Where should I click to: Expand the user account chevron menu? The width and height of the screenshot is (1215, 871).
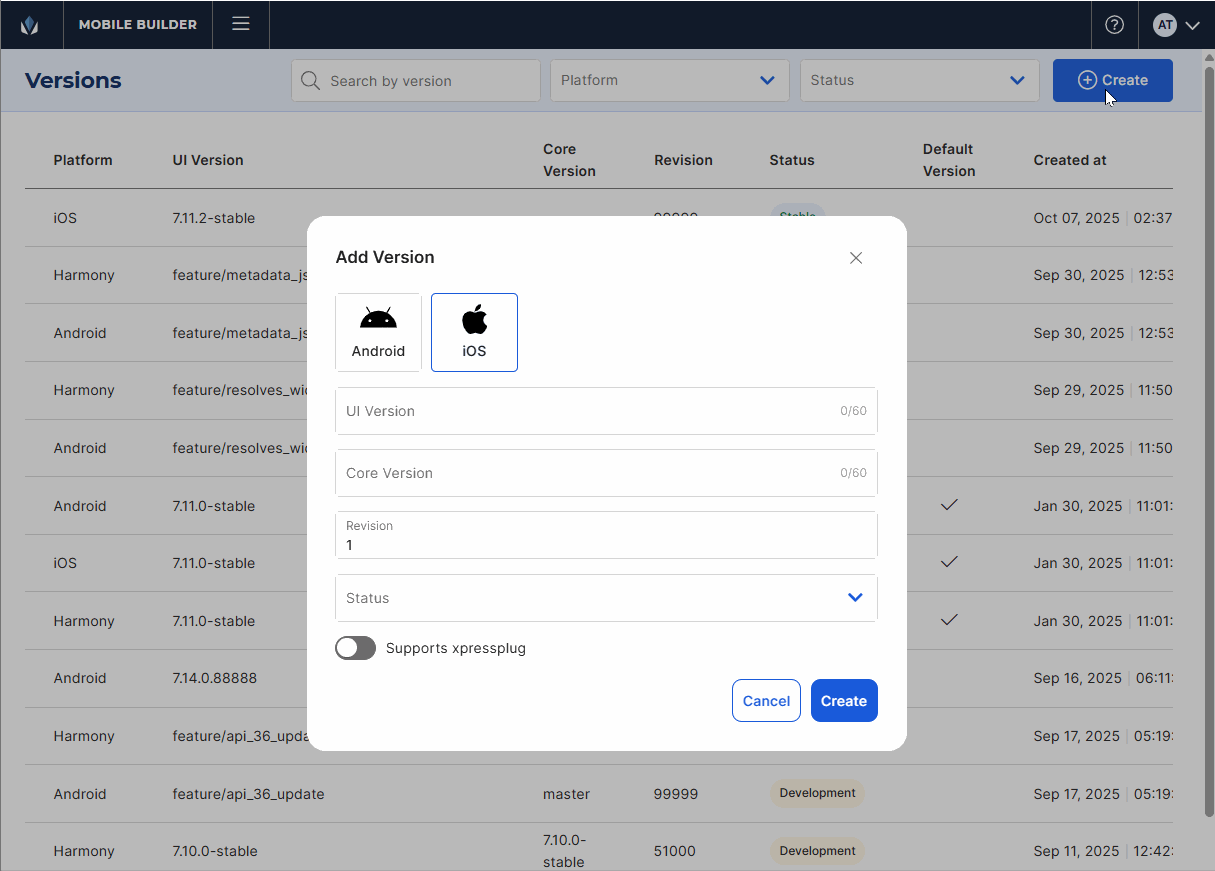tap(1192, 26)
